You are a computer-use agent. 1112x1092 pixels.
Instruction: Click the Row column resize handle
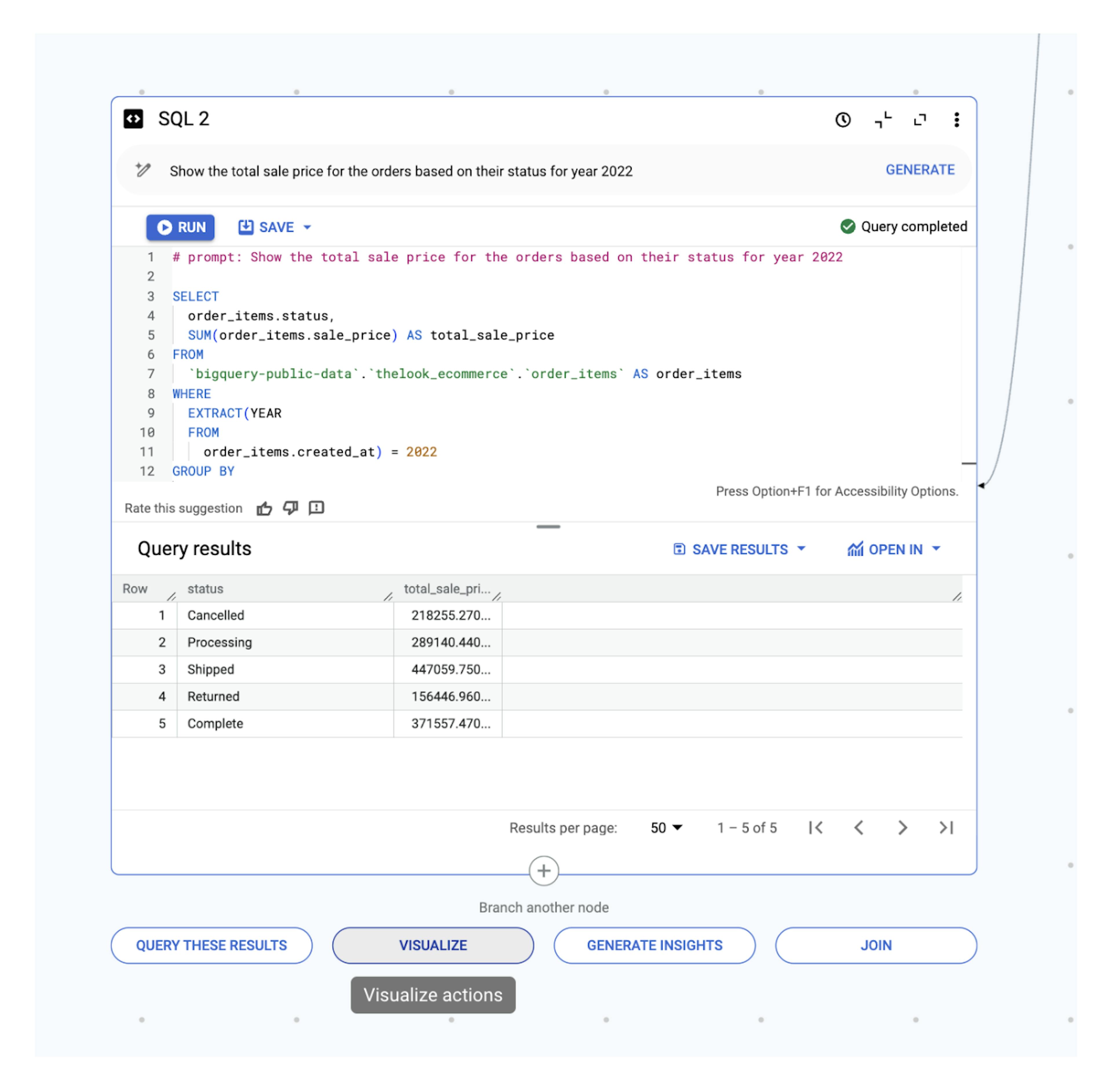coord(171,597)
